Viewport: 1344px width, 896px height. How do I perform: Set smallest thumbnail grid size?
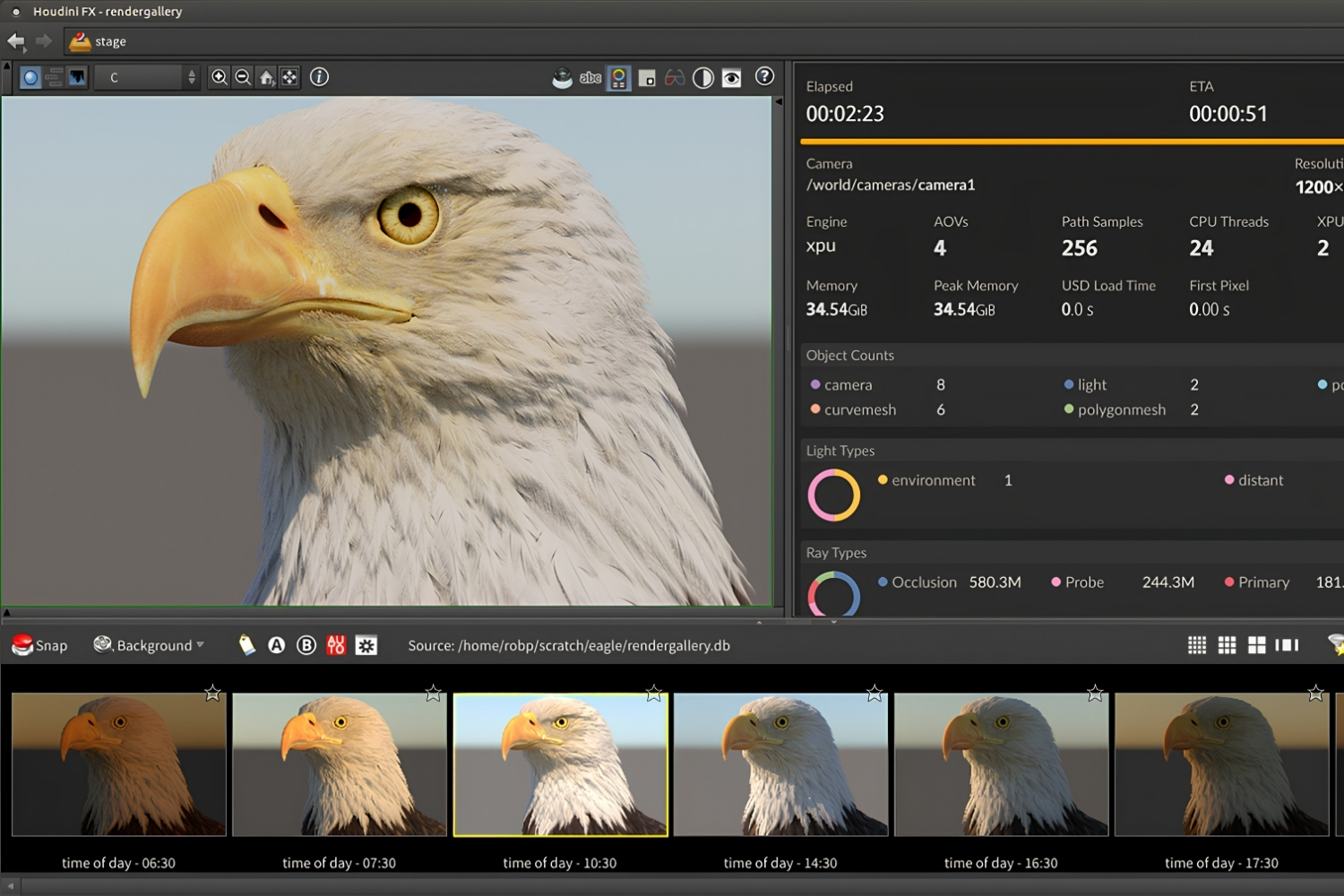[x=1197, y=645]
